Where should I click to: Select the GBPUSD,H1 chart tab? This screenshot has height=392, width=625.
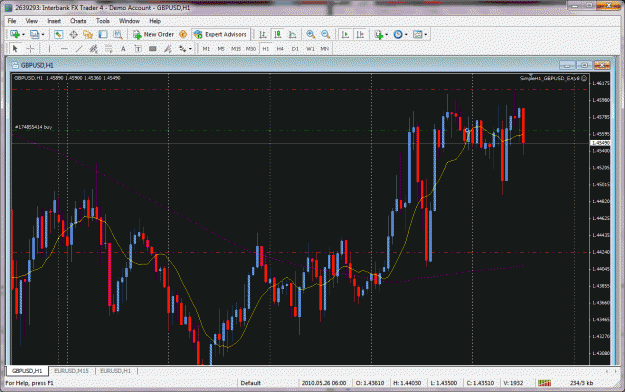(x=27, y=371)
